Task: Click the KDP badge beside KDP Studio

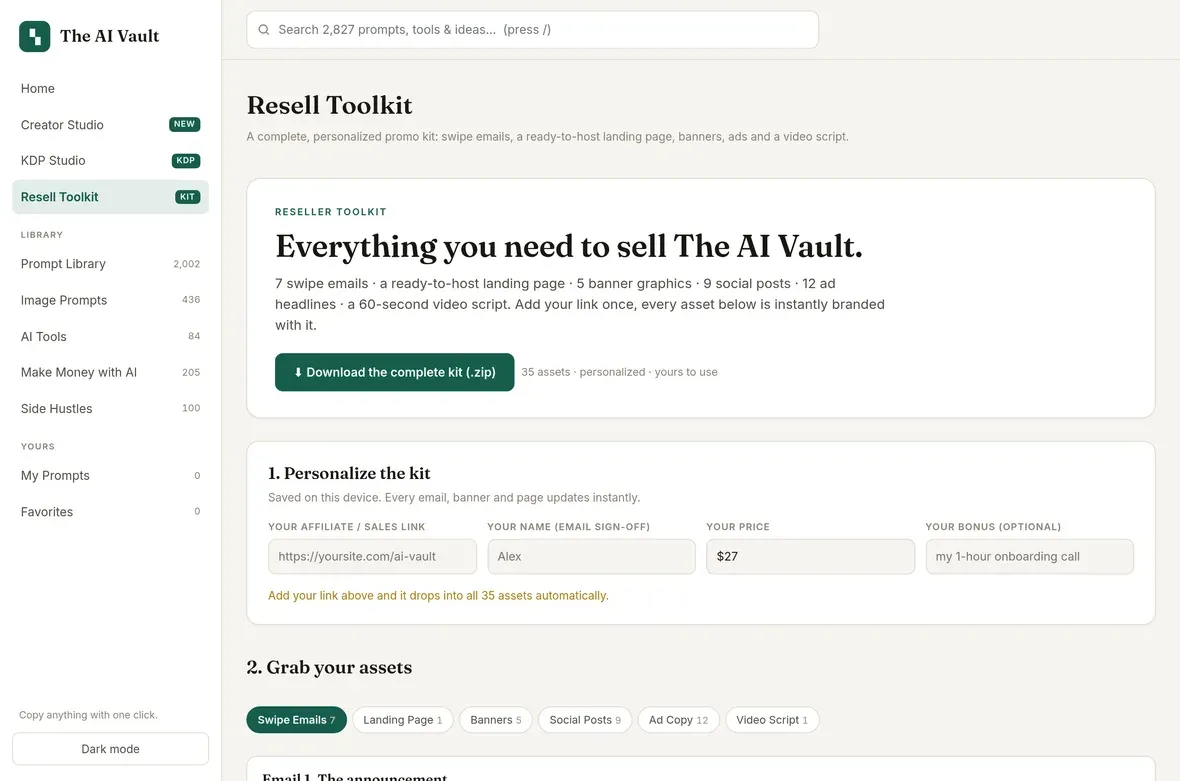Action: click(186, 160)
